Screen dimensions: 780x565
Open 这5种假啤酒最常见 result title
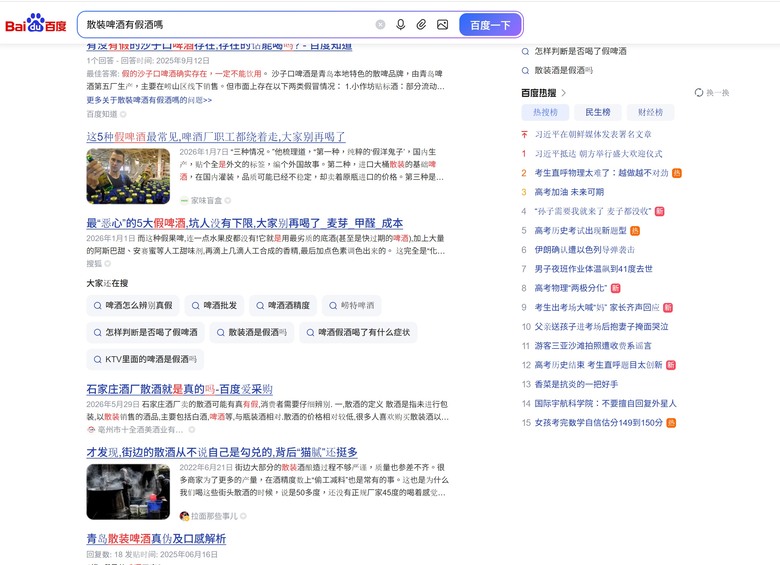215,136
